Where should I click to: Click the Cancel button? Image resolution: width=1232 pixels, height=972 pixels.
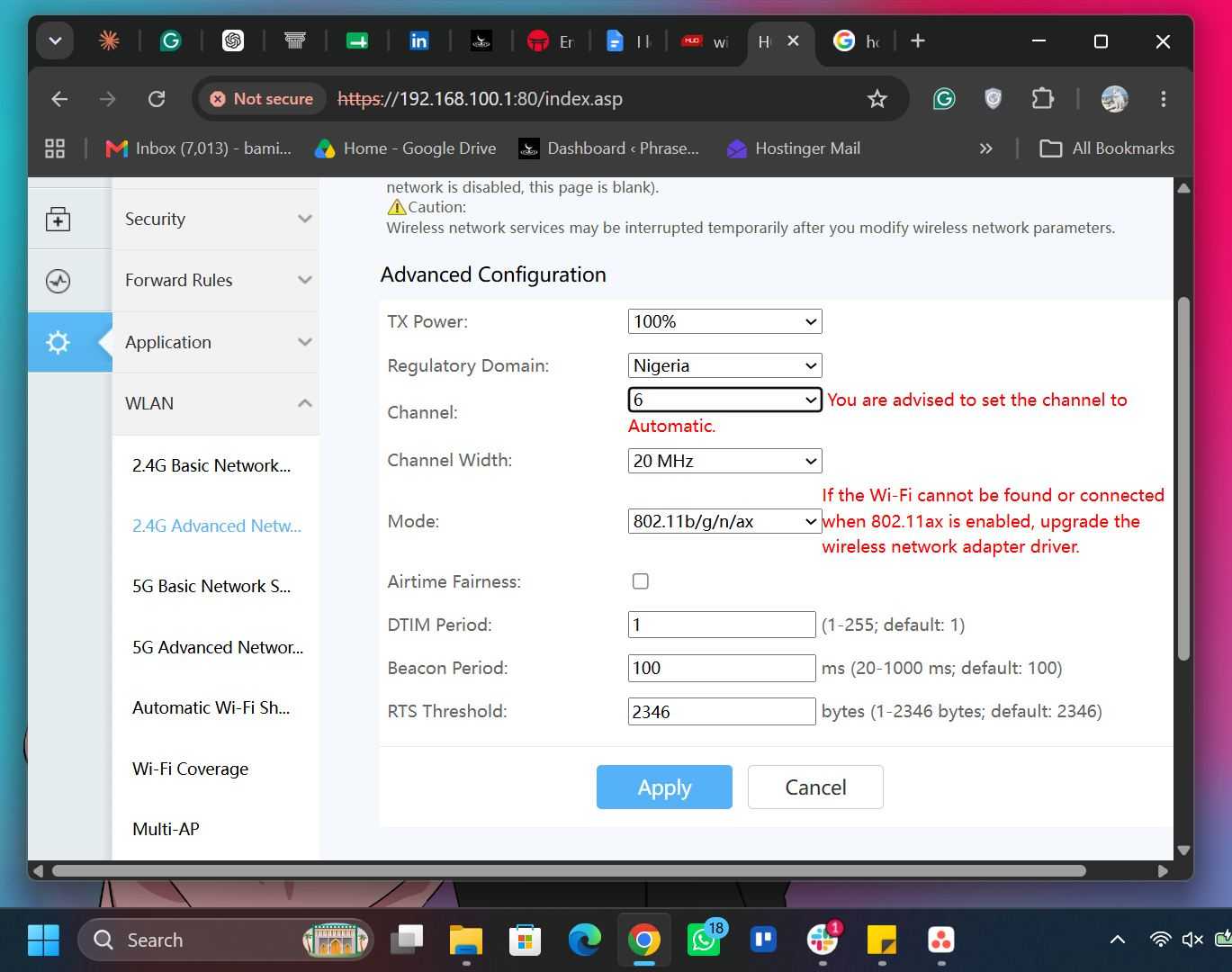815,787
